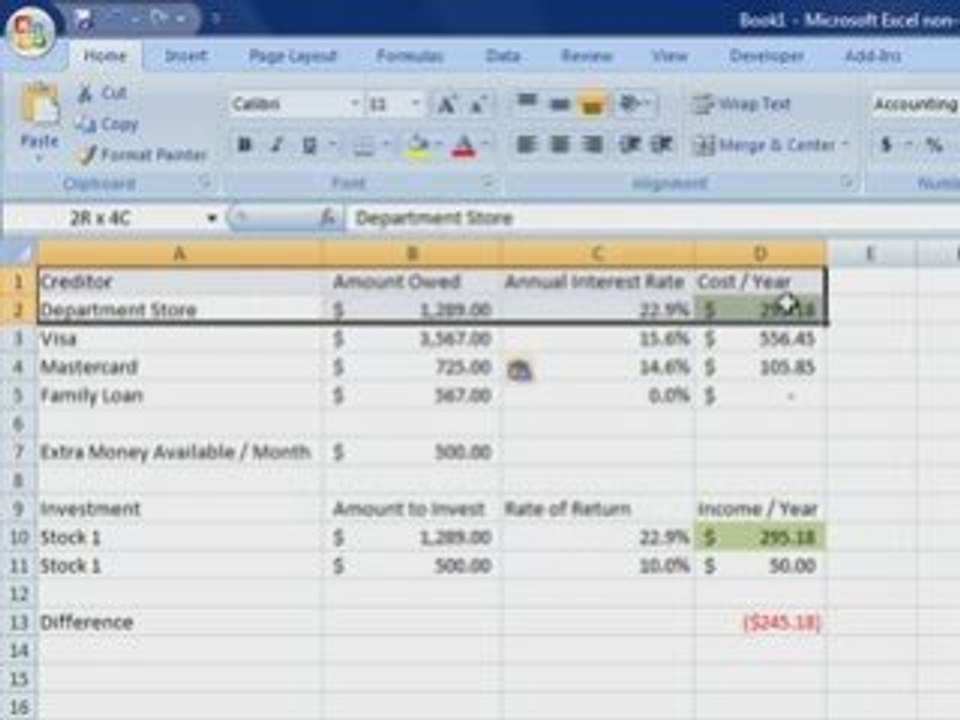The width and height of the screenshot is (960, 720).
Task: Open the Font dialog launcher
Action: [488, 182]
